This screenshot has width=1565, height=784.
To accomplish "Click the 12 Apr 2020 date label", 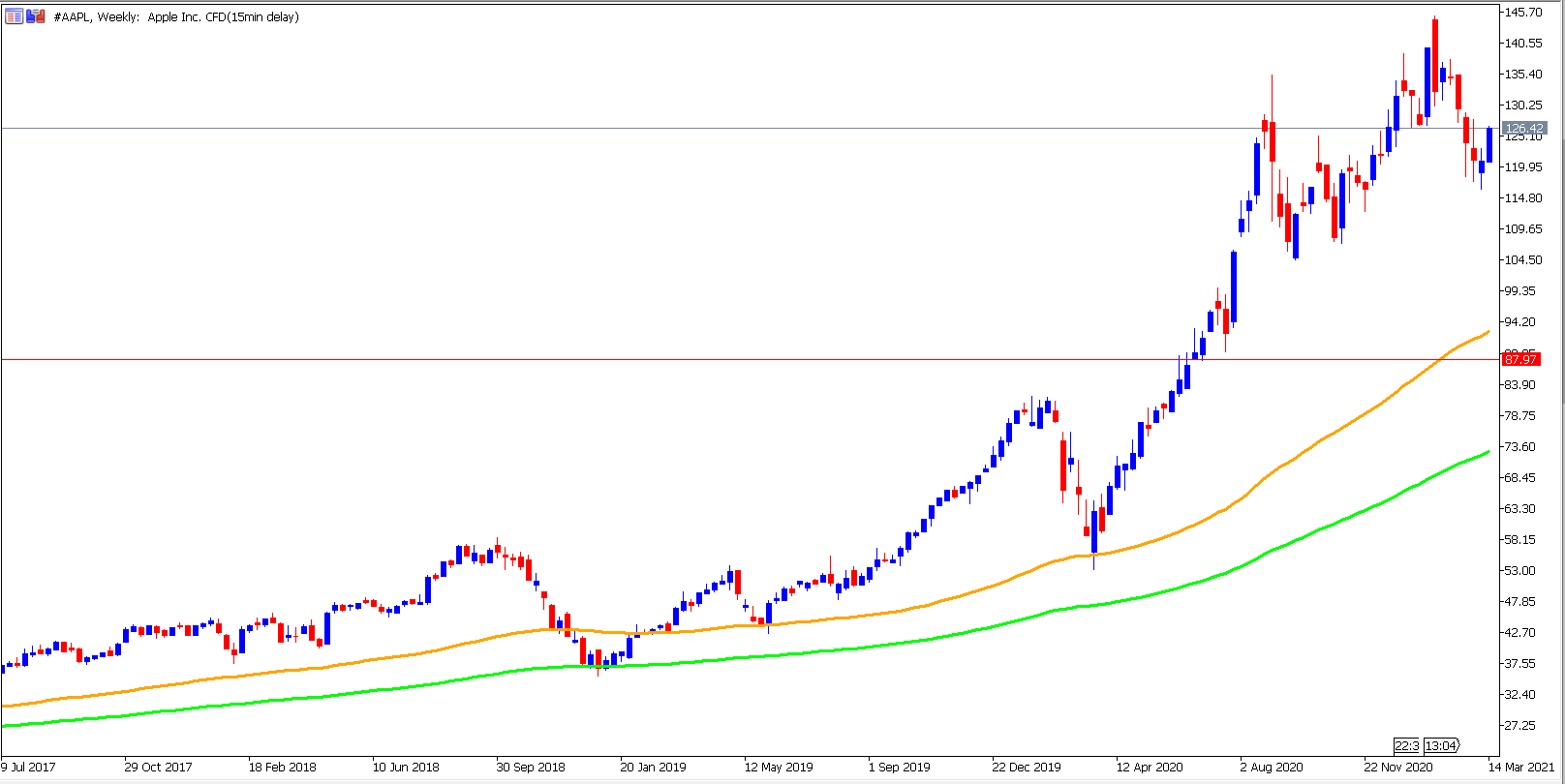I will 1150,767.
